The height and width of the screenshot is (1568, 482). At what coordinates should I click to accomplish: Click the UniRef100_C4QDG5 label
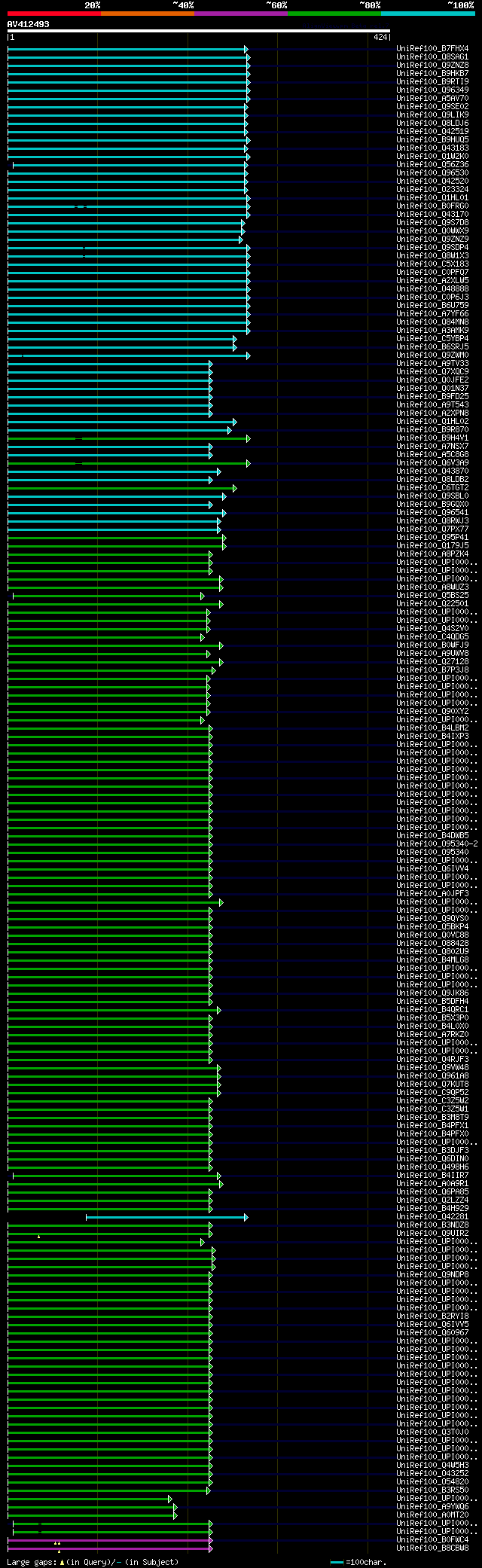pos(432,636)
